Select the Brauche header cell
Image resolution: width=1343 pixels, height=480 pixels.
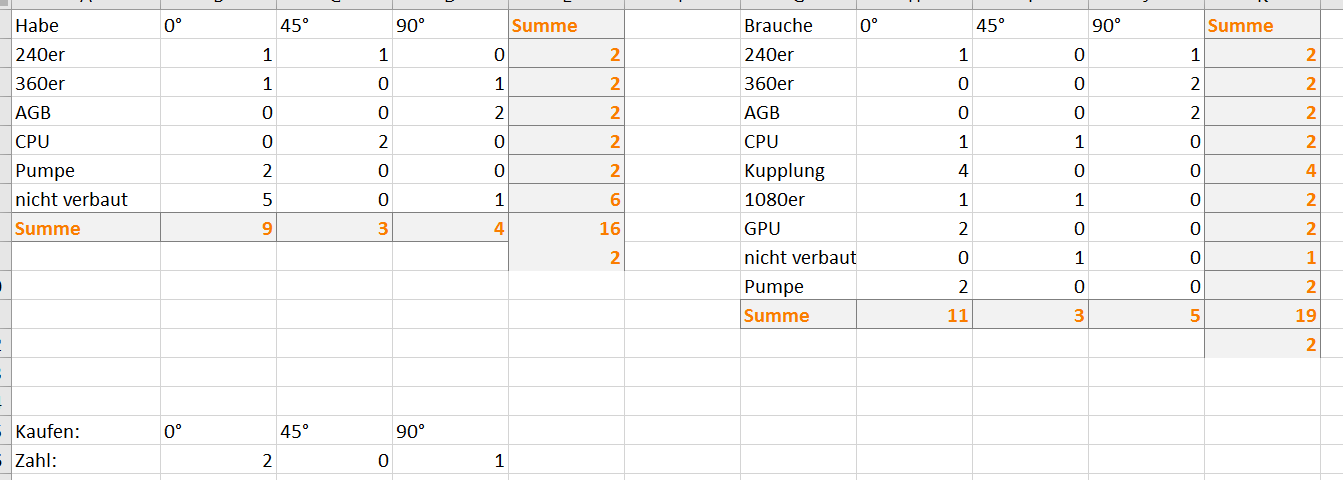[798, 25]
